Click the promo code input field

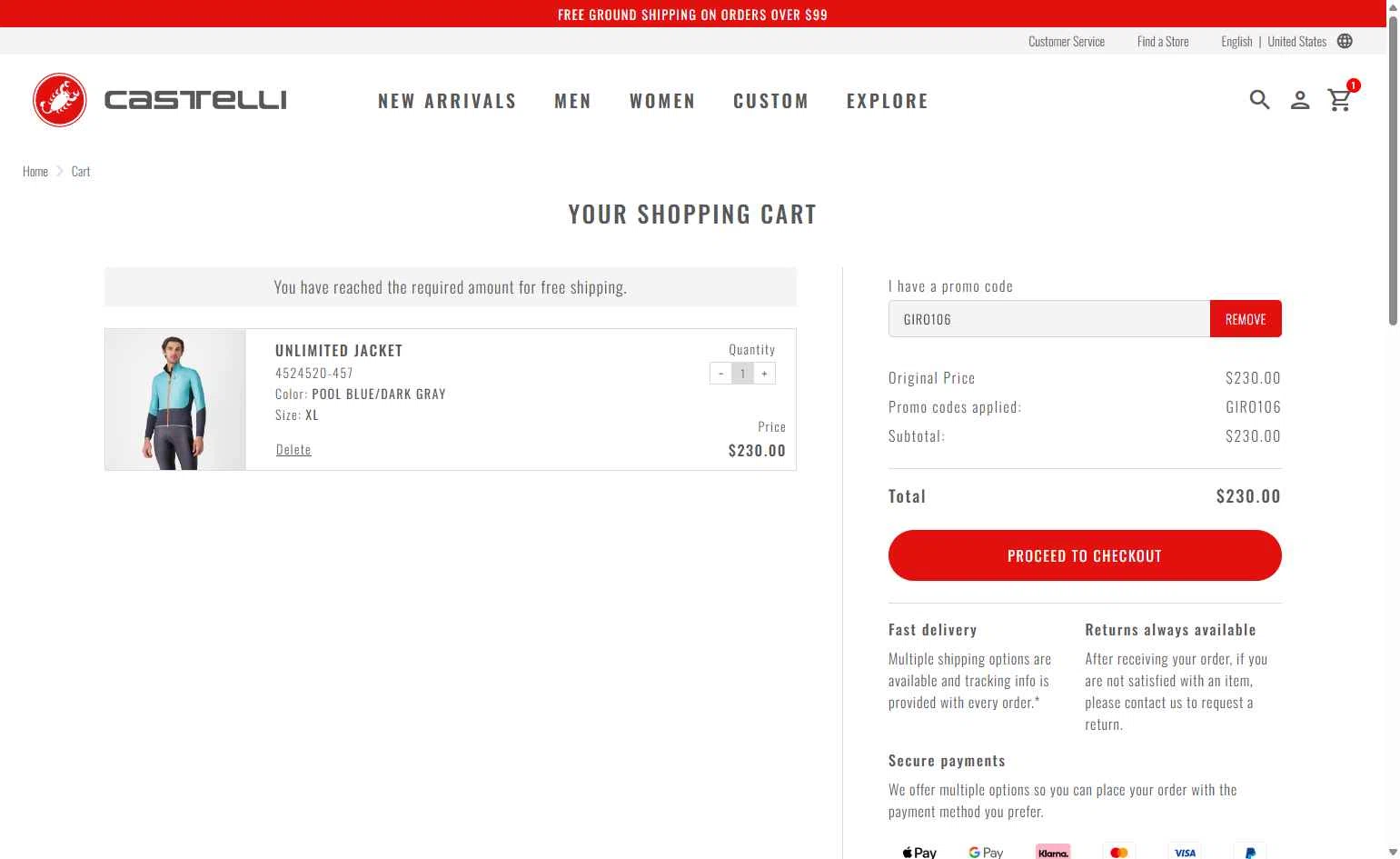(1049, 319)
